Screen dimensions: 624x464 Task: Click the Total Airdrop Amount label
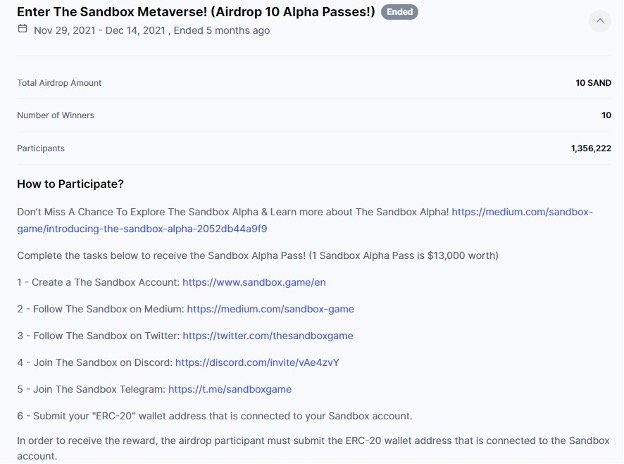59,83
